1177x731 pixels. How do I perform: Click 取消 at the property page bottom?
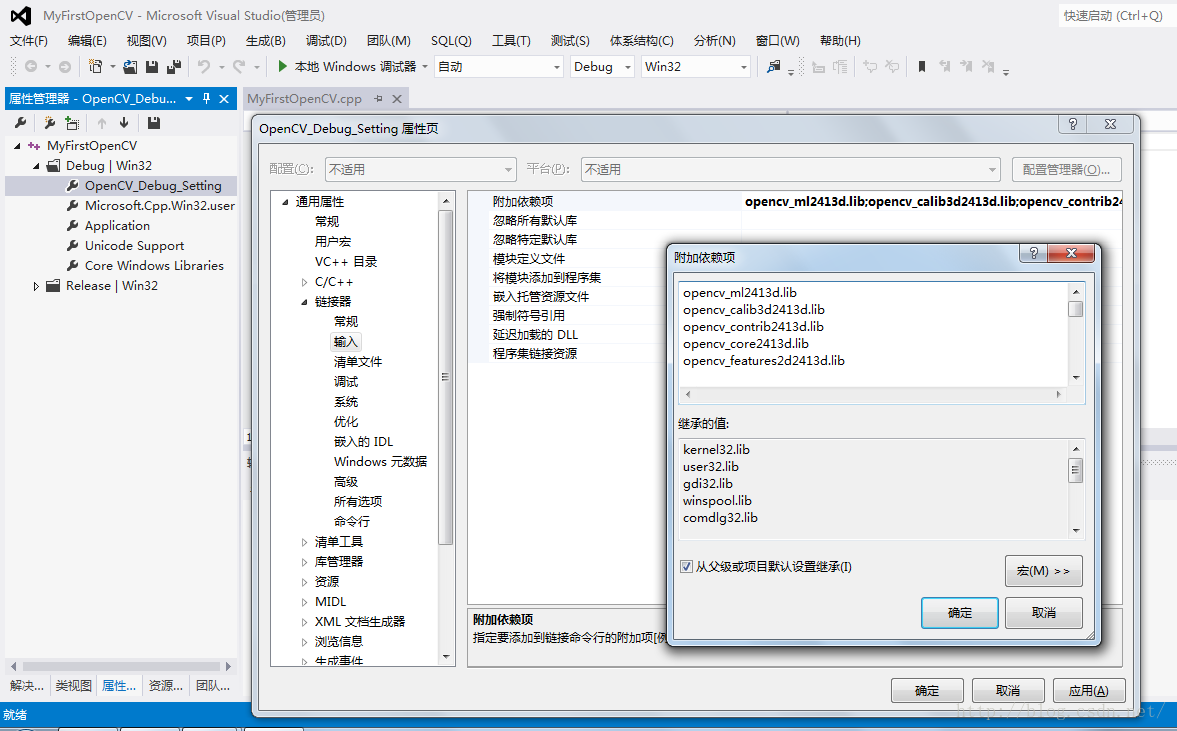[x=1007, y=690]
